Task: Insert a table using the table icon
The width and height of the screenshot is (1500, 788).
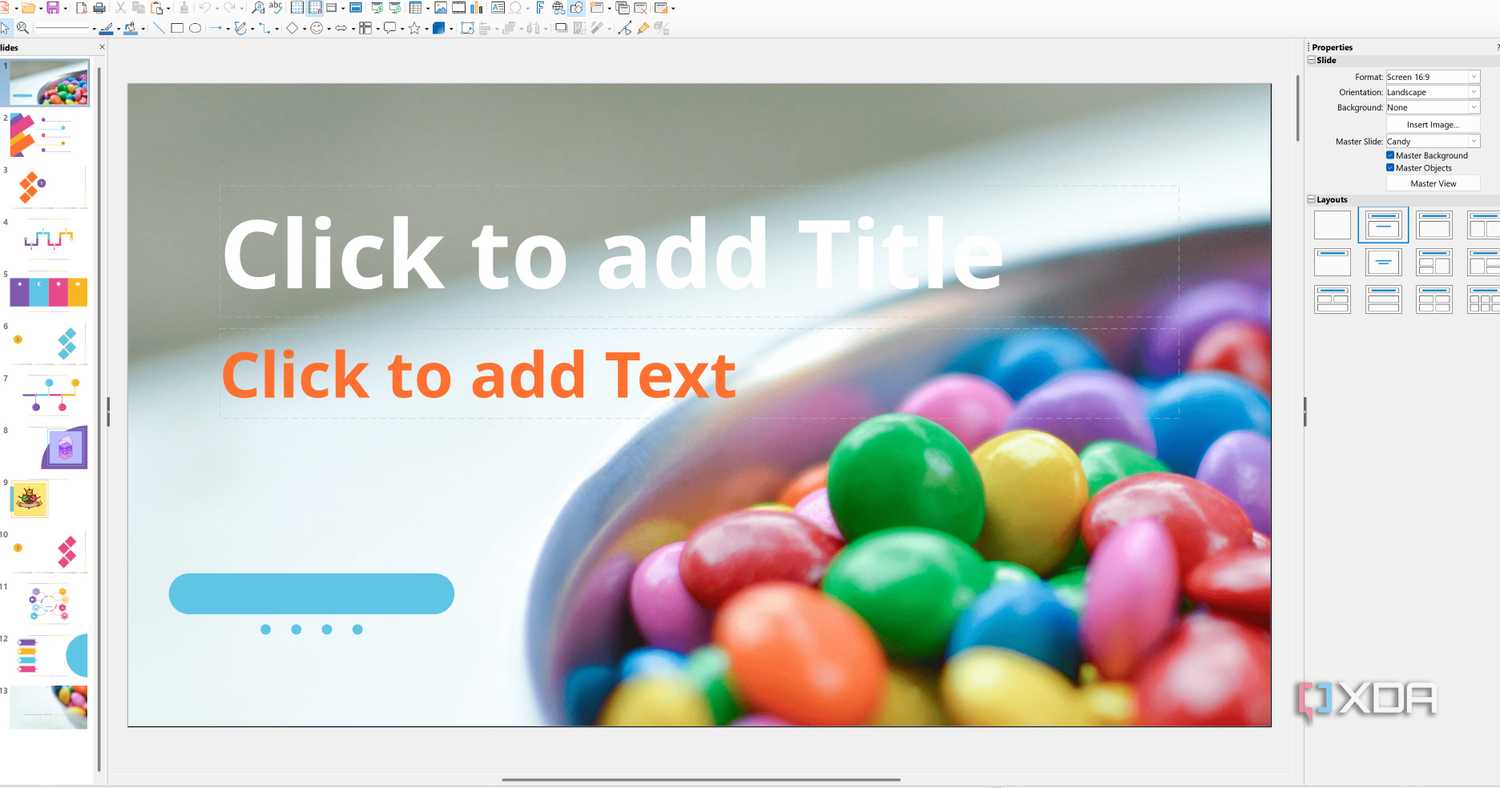Action: (x=415, y=8)
